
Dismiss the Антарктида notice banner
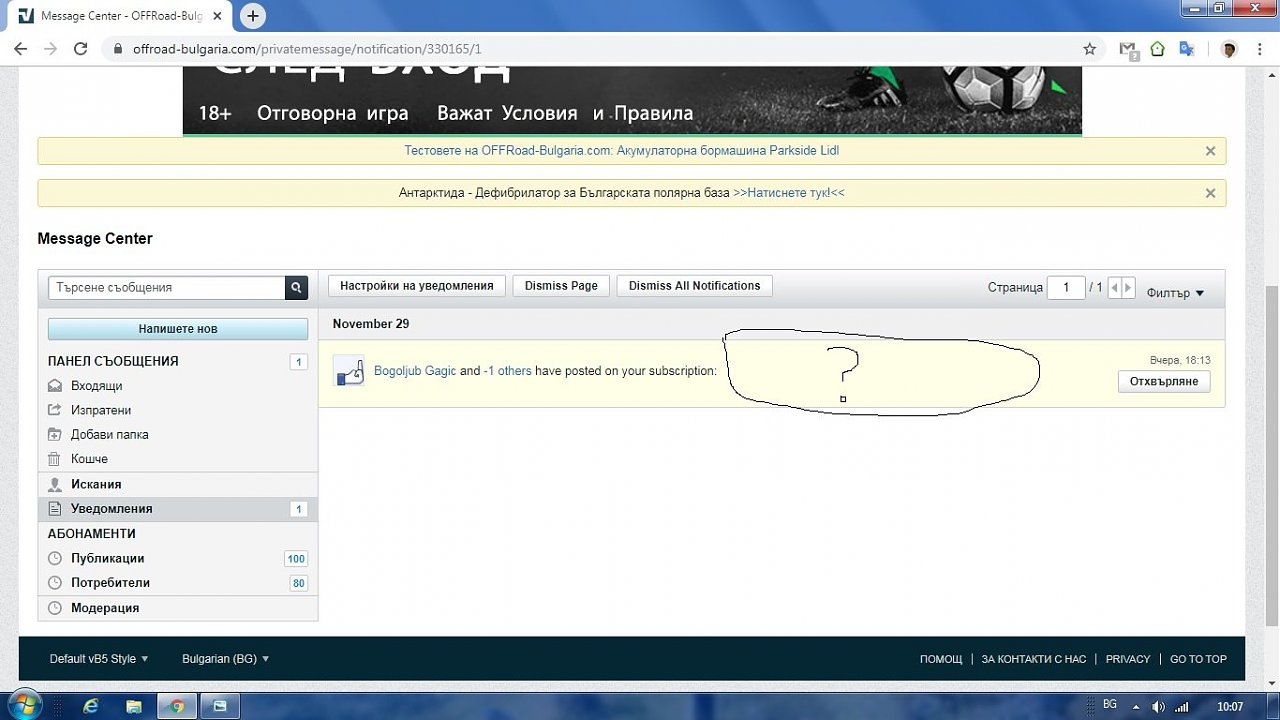tap(1210, 193)
